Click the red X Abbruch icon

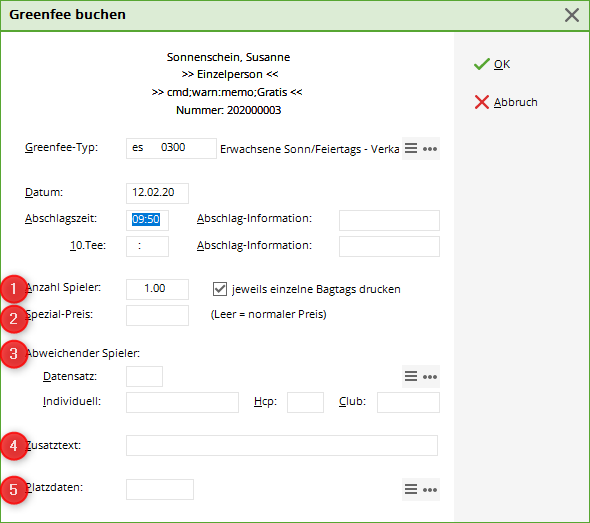pos(482,102)
